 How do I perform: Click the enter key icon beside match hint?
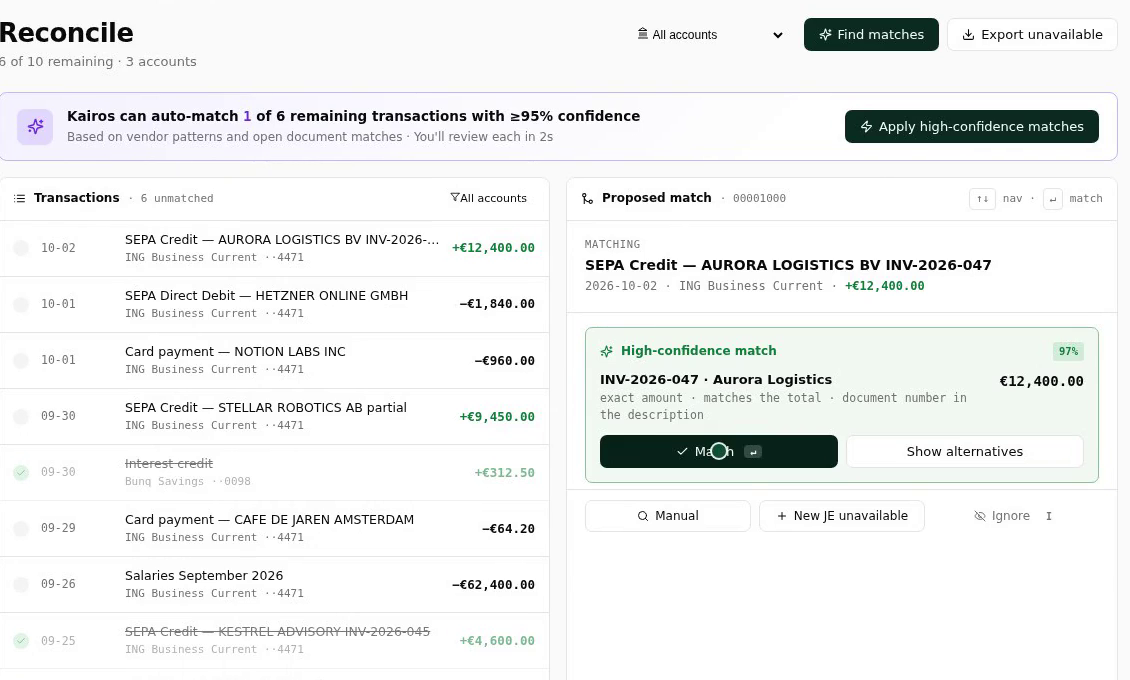coord(1053,199)
